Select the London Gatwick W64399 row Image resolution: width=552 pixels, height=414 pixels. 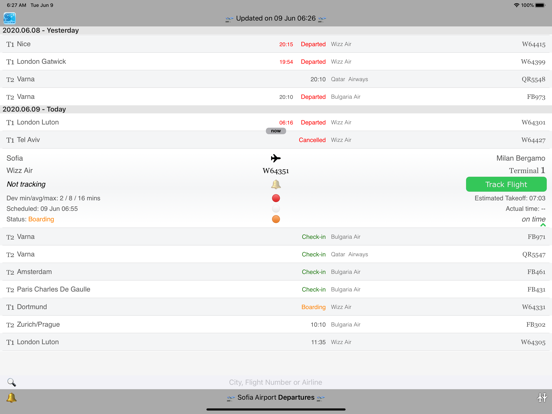point(276,62)
